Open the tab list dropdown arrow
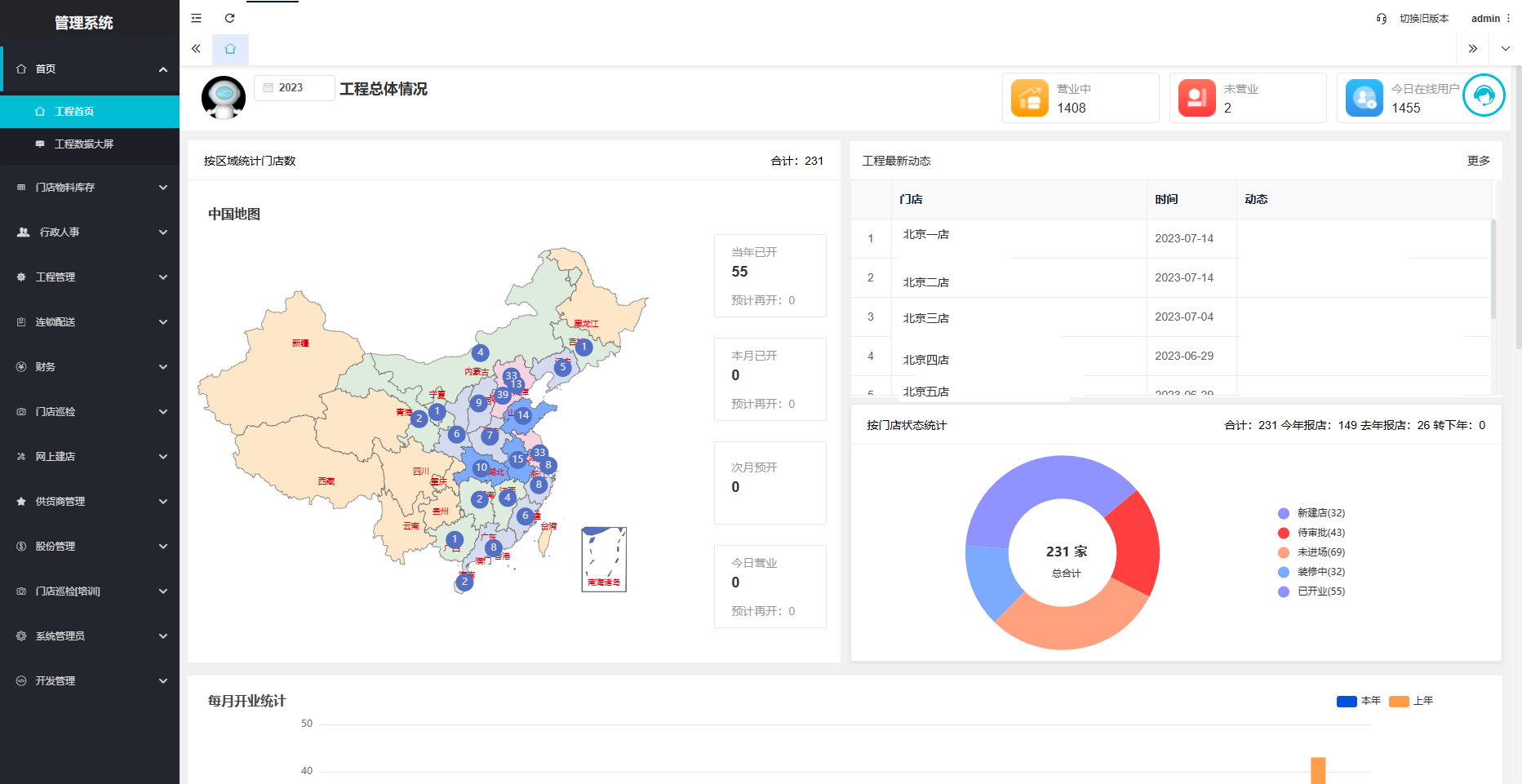This screenshot has height=784, width=1522. point(1506,49)
